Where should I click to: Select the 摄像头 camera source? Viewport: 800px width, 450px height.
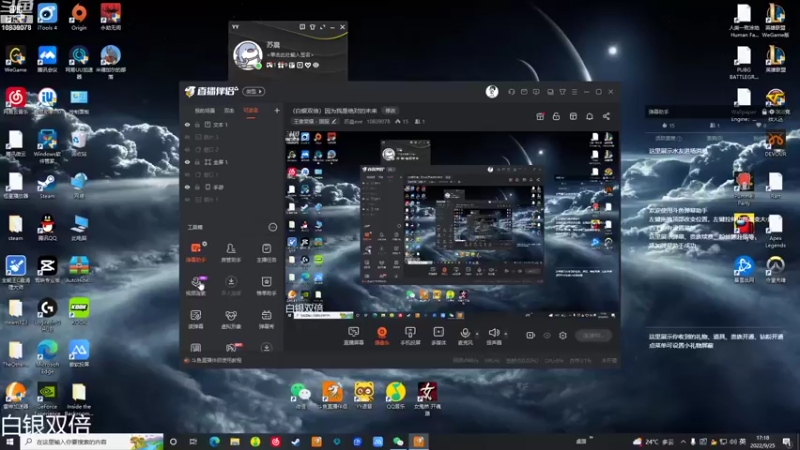click(x=382, y=336)
